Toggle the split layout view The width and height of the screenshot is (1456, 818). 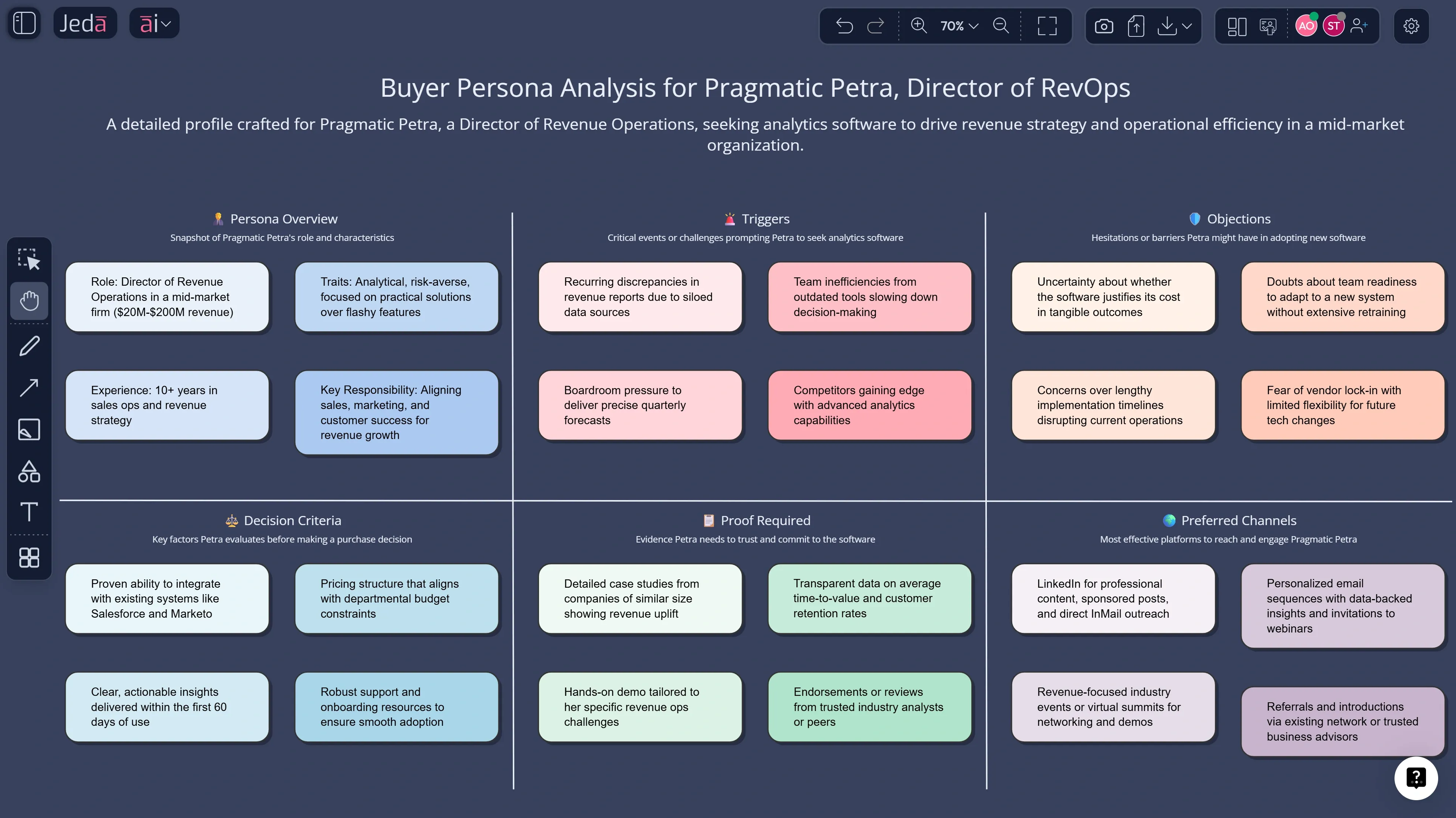point(1237,25)
